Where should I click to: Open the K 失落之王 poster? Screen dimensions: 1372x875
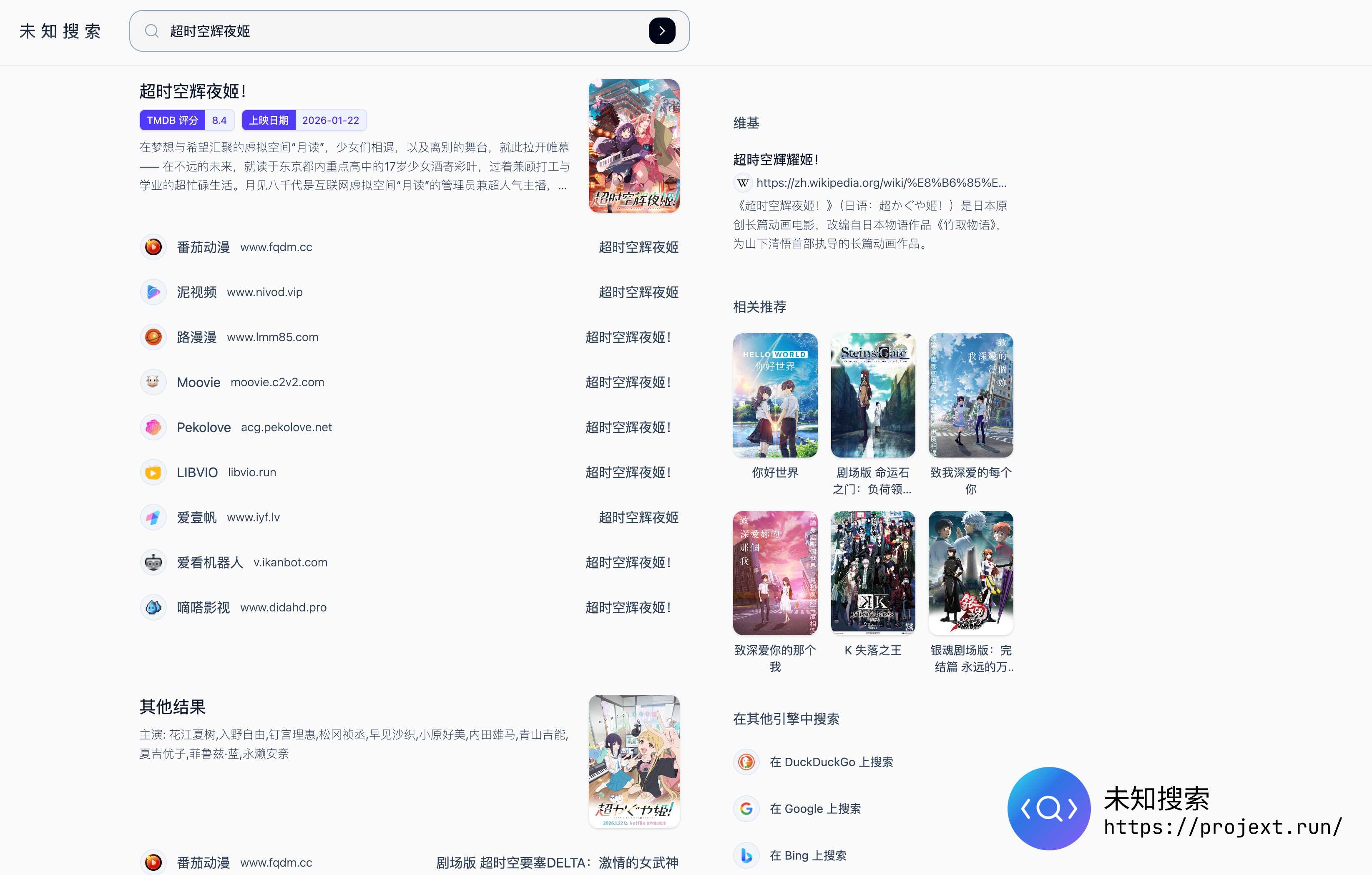click(873, 573)
